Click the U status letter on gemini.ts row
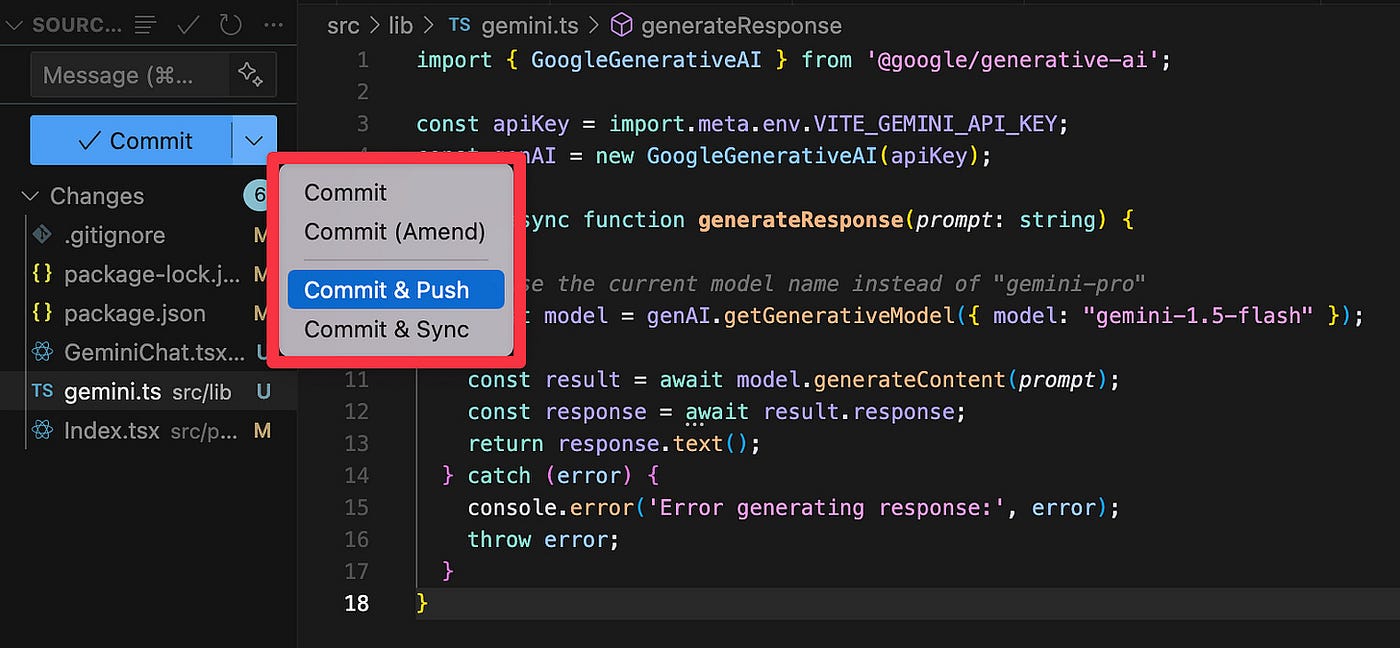Viewport: 1400px width, 648px height. click(x=263, y=392)
